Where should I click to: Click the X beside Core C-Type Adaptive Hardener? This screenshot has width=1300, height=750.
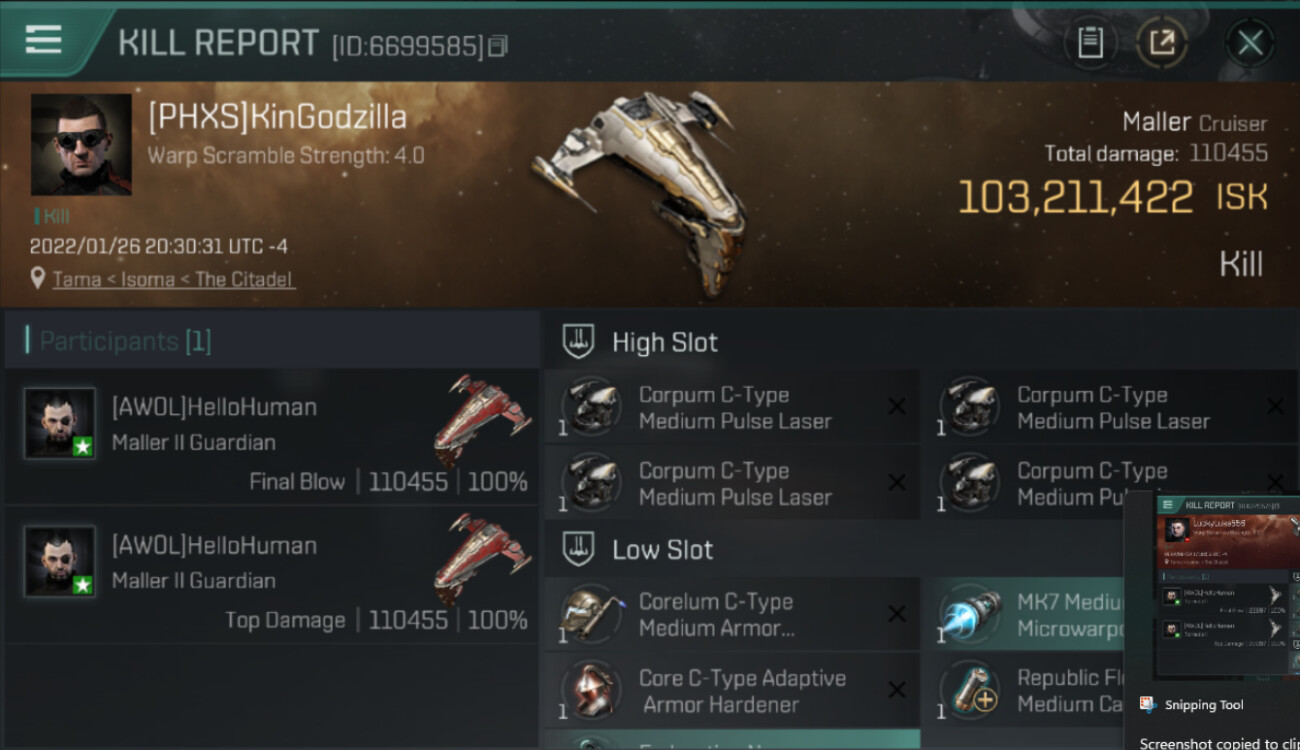897,690
